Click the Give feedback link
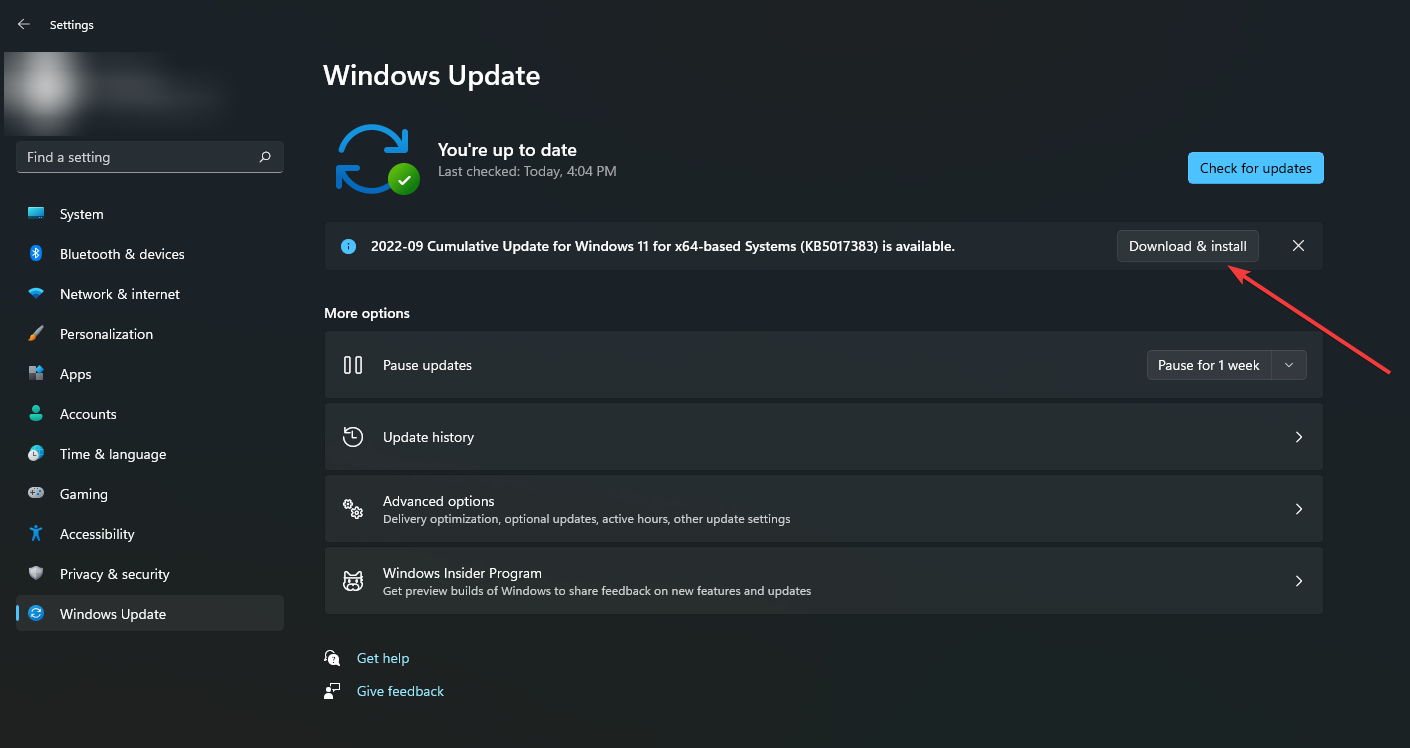The height and width of the screenshot is (748, 1410). pos(399,690)
